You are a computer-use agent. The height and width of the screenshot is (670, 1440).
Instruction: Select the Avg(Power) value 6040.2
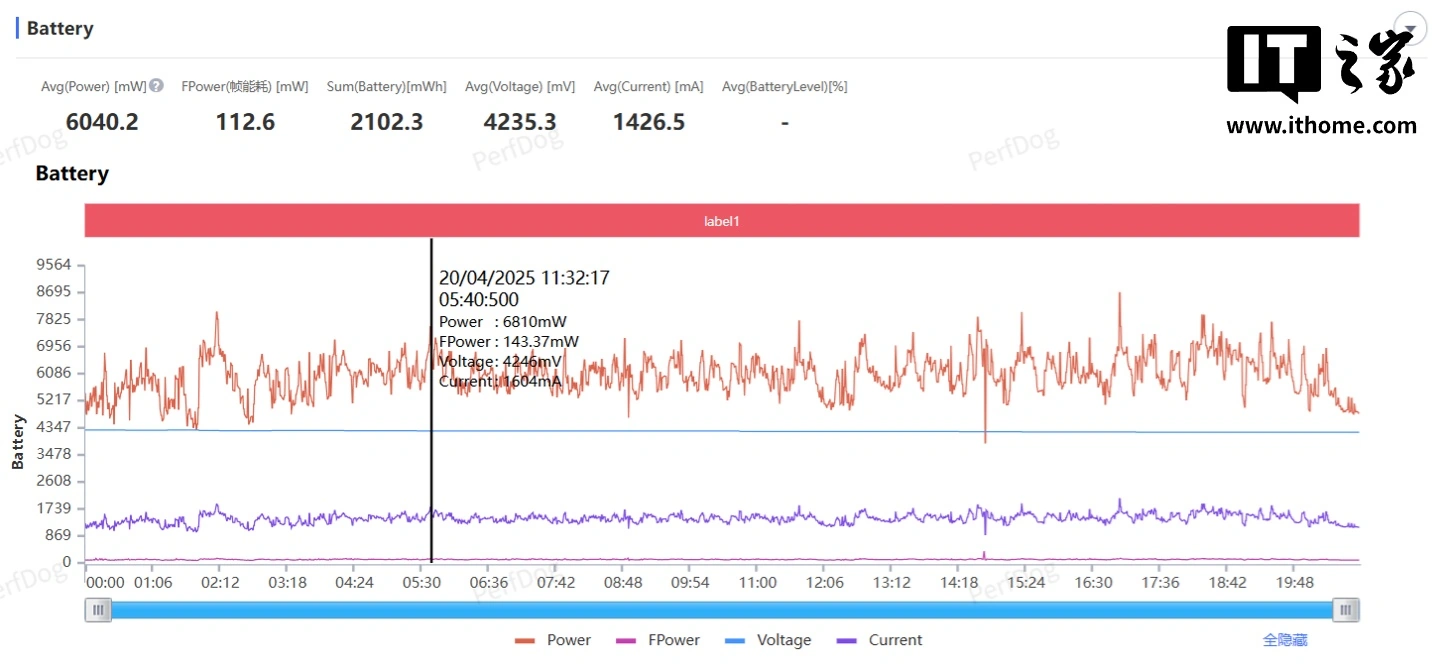pyautogui.click(x=102, y=122)
